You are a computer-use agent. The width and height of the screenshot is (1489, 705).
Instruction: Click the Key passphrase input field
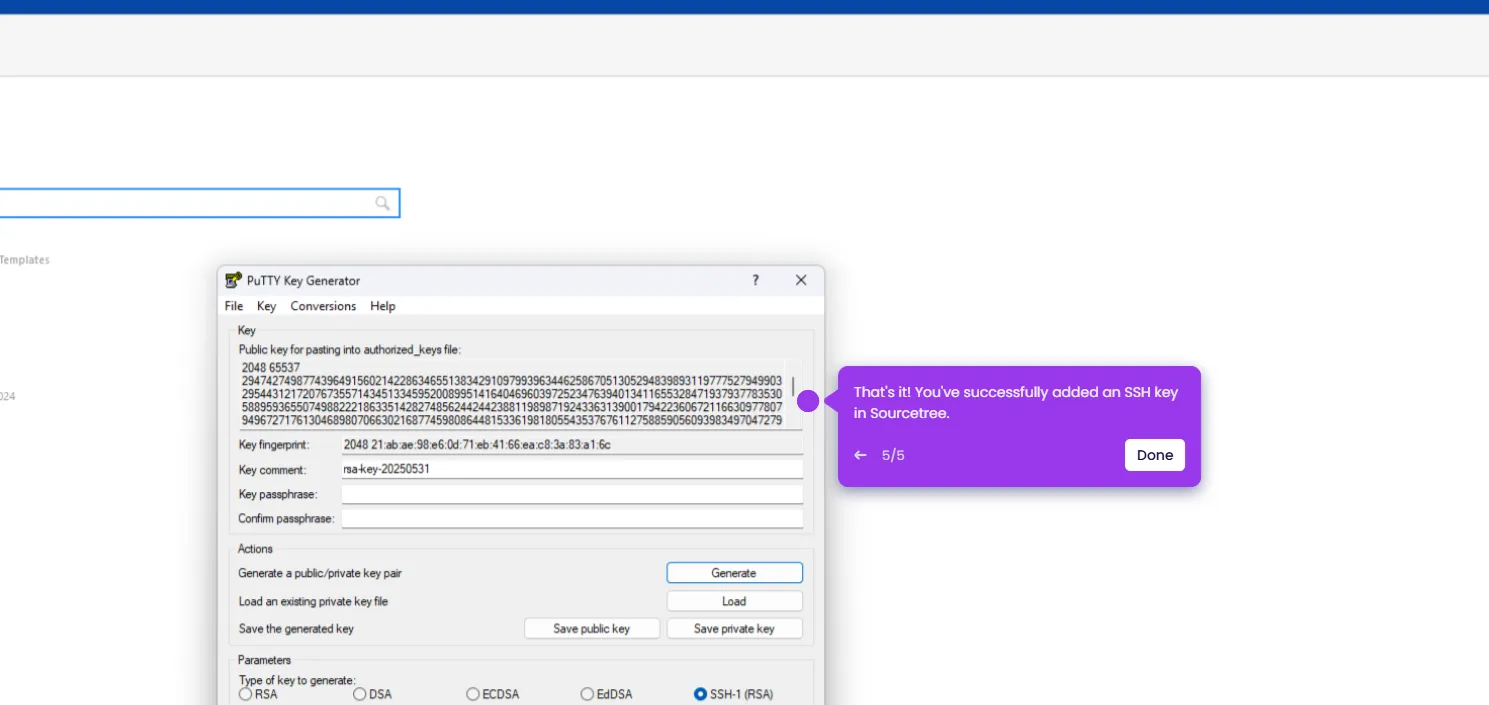pos(572,494)
